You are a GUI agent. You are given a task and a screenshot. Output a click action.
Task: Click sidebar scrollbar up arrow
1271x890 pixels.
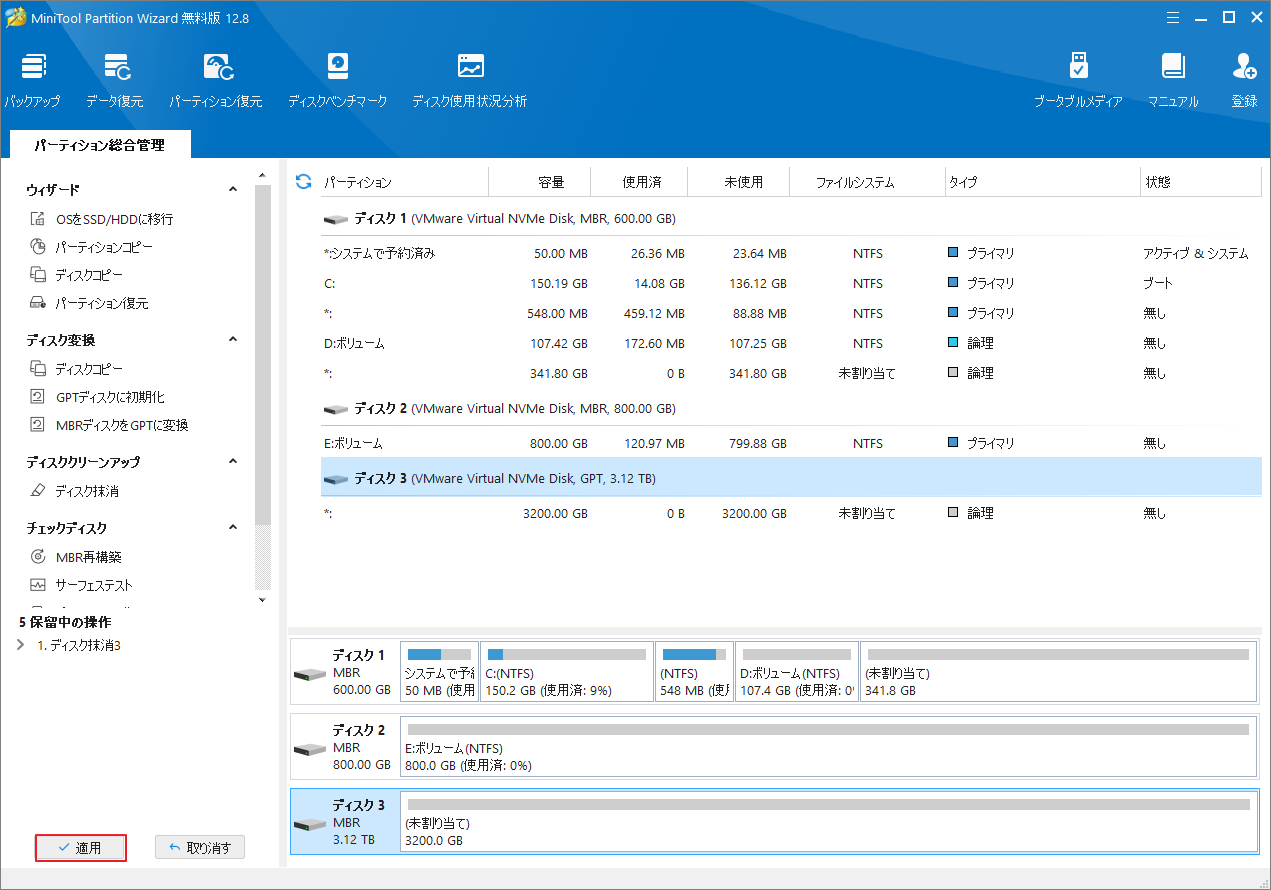(x=263, y=177)
